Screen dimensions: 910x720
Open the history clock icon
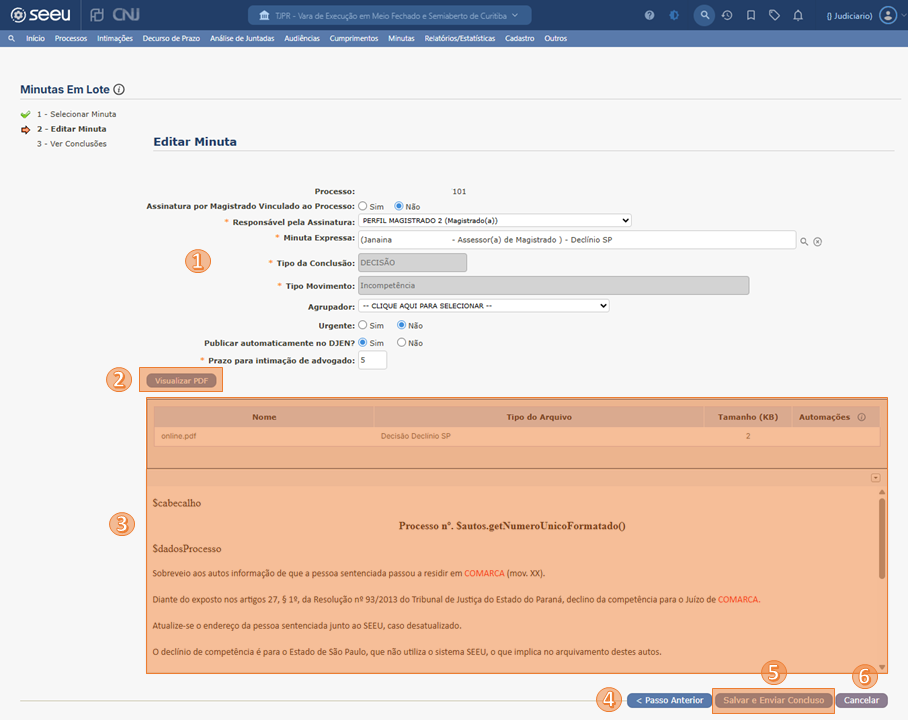click(x=727, y=16)
